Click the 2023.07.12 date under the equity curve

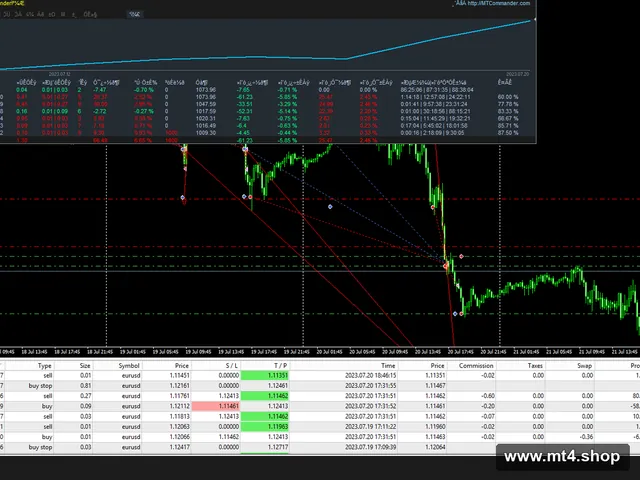[60, 74]
